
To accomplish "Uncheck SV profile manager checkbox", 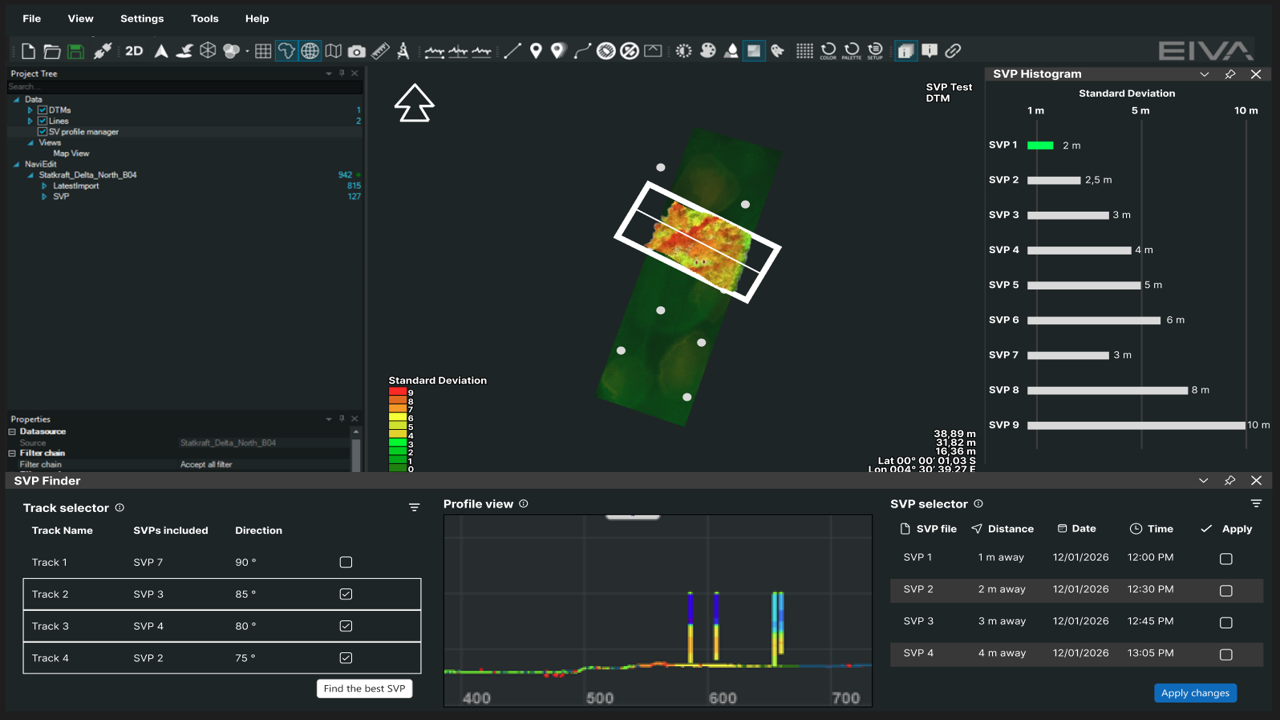I will pyautogui.click(x=42, y=132).
